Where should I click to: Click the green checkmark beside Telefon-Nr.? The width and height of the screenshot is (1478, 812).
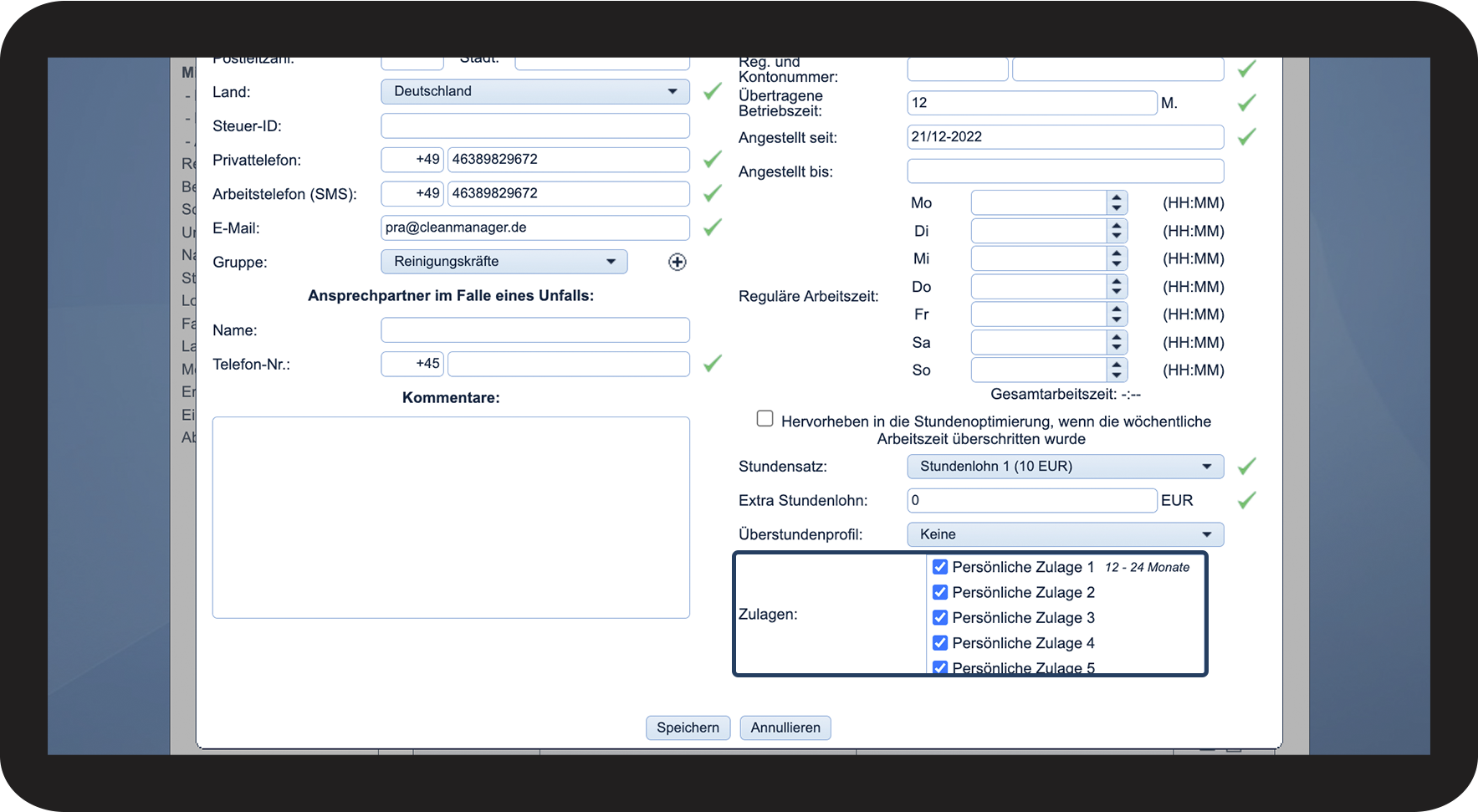[x=712, y=364]
